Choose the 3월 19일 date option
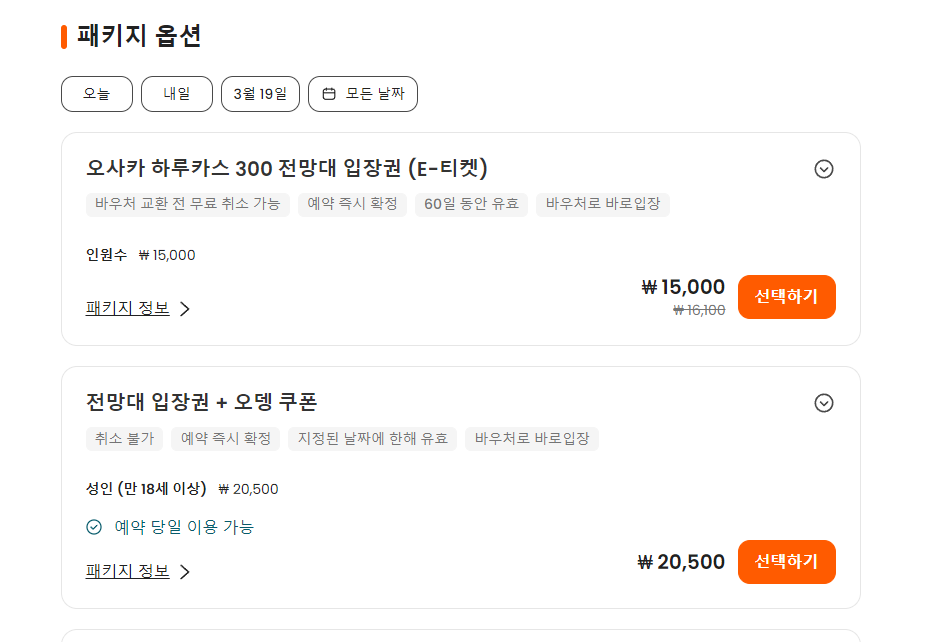The height and width of the screenshot is (642, 925). pos(260,94)
